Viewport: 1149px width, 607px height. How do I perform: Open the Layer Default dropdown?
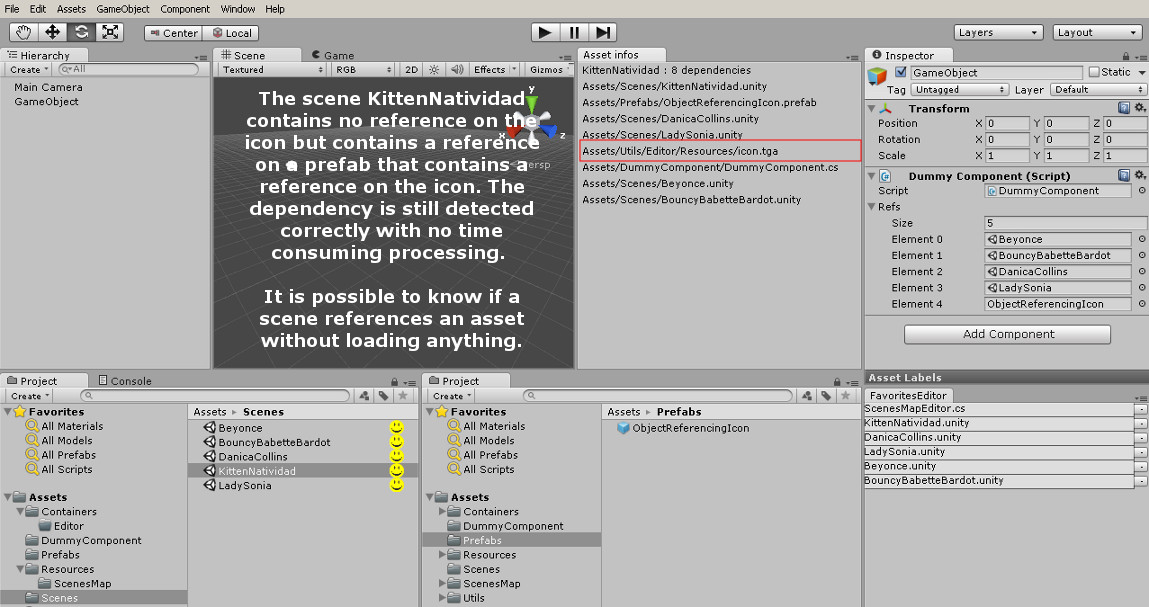(1098, 89)
